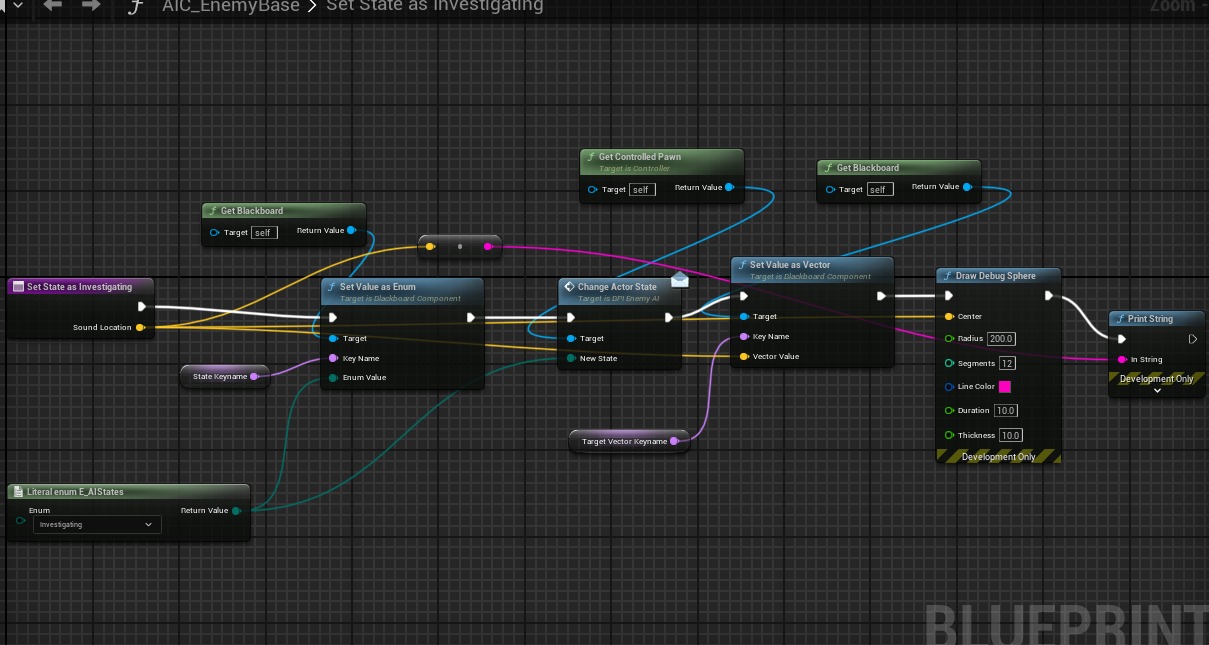Click the State Keyname output pin

tap(254, 377)
